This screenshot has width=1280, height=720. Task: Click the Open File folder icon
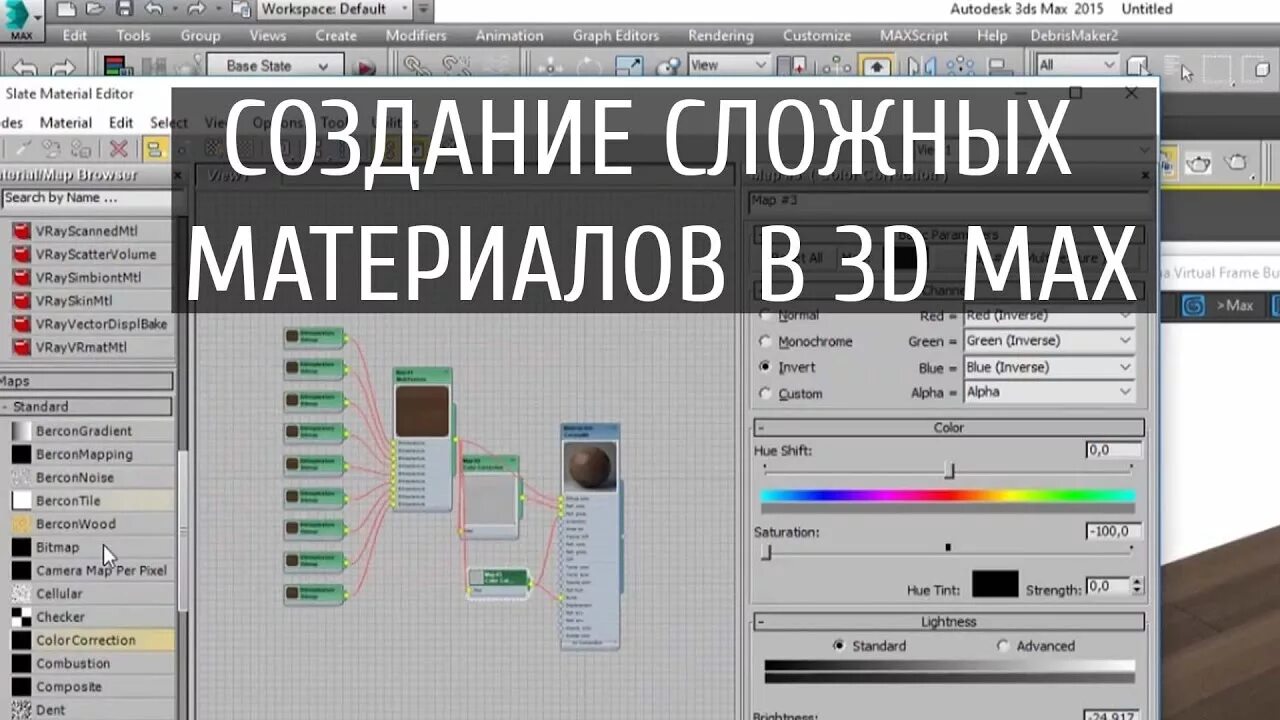(95, 9)
